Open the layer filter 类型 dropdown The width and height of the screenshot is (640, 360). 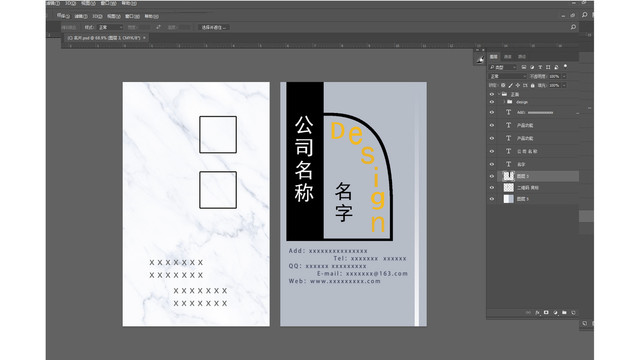pos(503,67)
